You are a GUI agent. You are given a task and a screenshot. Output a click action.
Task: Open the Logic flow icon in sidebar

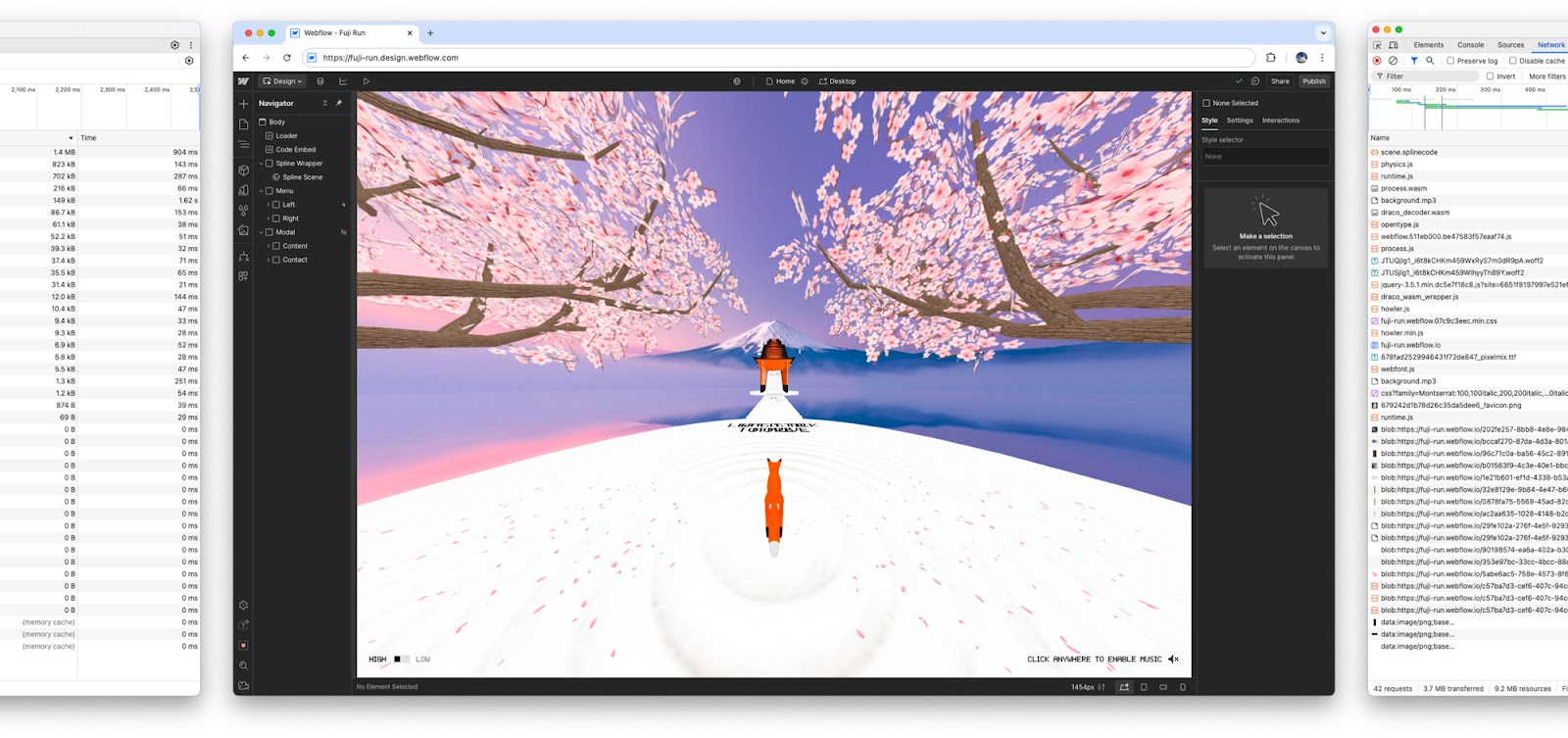tap(243, 257)
